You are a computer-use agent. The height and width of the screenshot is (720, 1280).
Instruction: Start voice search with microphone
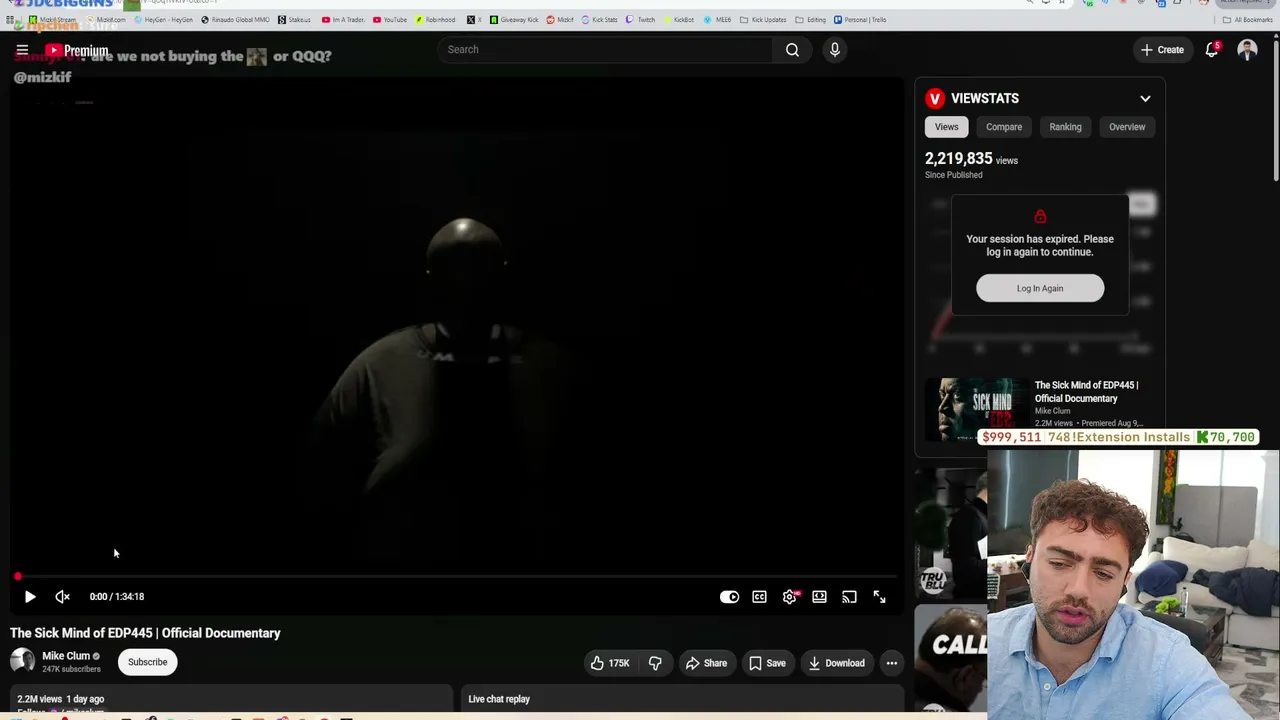pyautogui.click(x=835, y=50)
